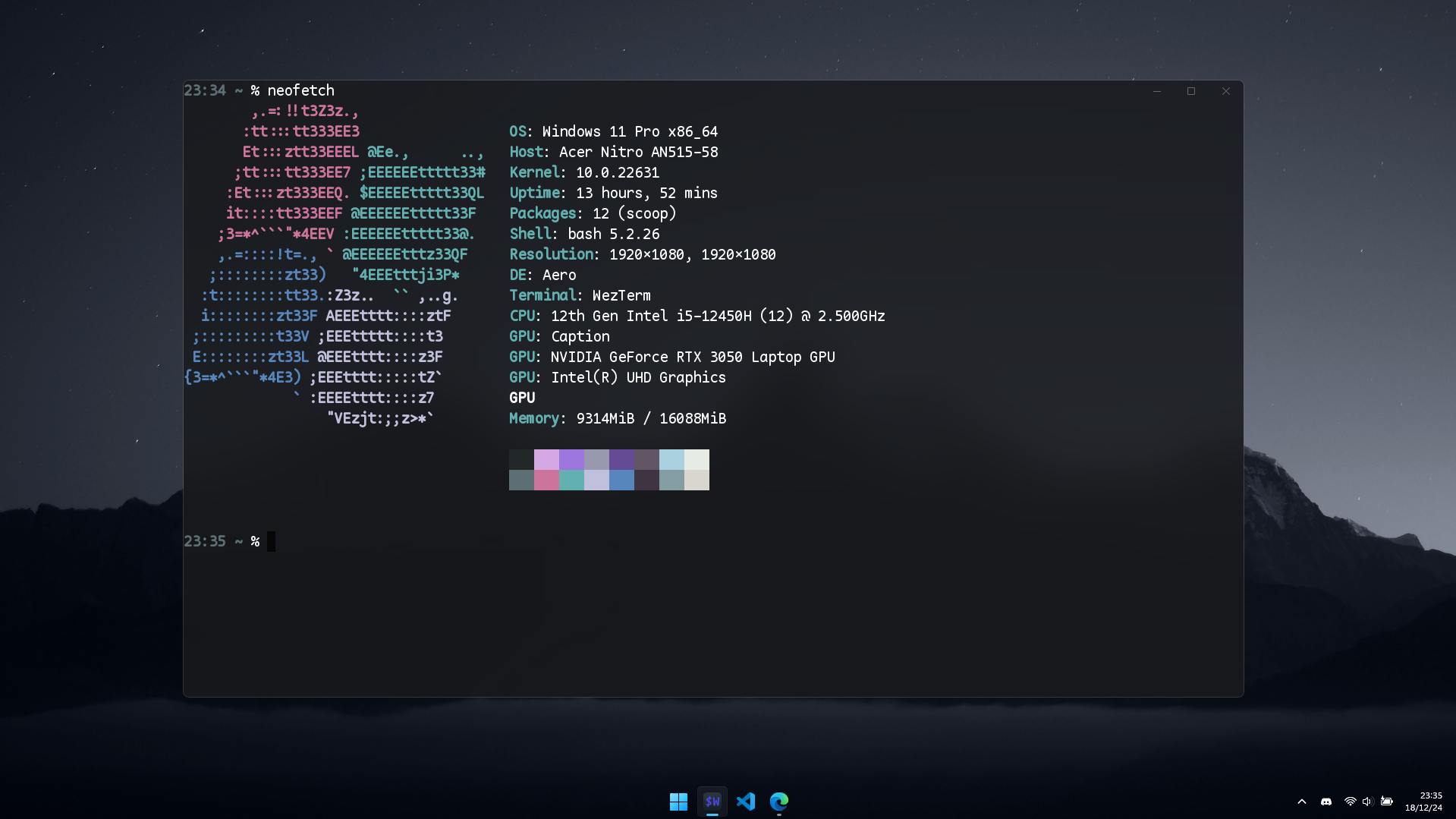The image size is (1456, 819).
Task: Click the white swatch ending the top row
Action: coord(697,460)
